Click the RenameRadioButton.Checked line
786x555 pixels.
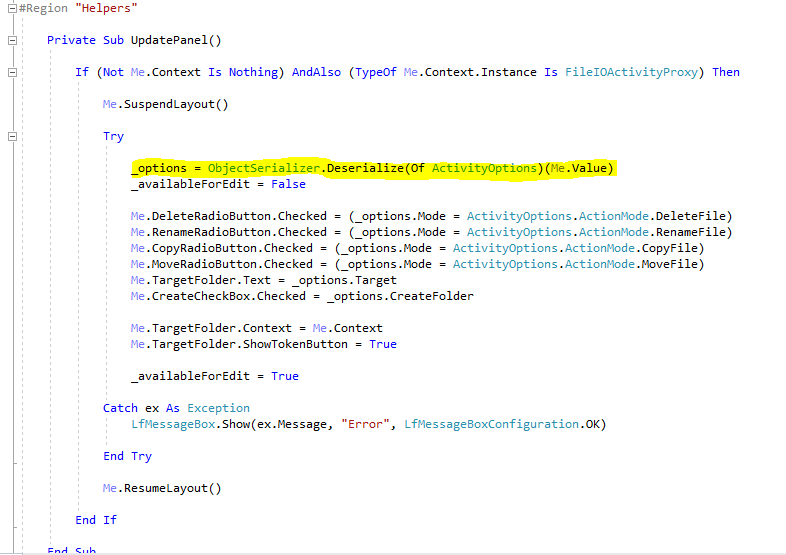pyautogui.click(x=431, y=232)
